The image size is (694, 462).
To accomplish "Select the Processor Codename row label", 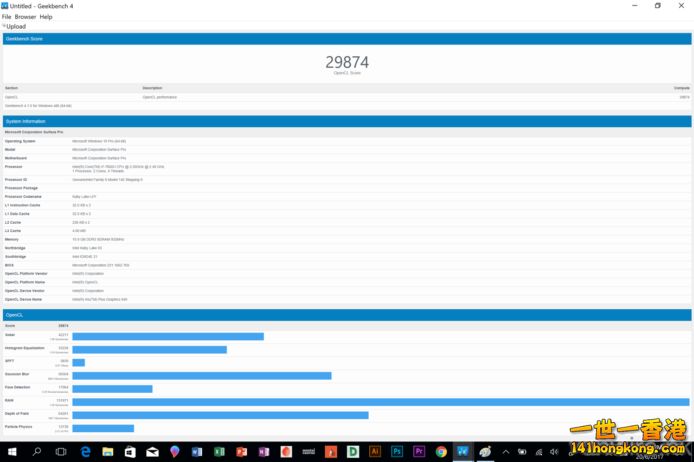I will point(23,196).
